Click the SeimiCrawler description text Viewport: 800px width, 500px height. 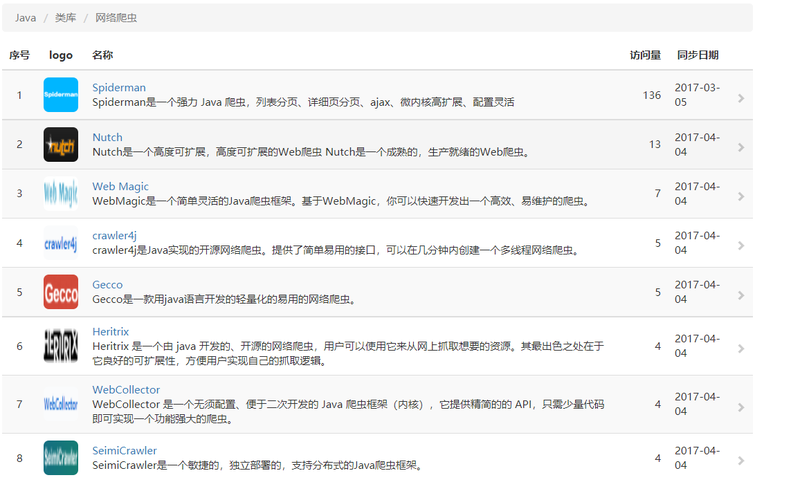257,465
